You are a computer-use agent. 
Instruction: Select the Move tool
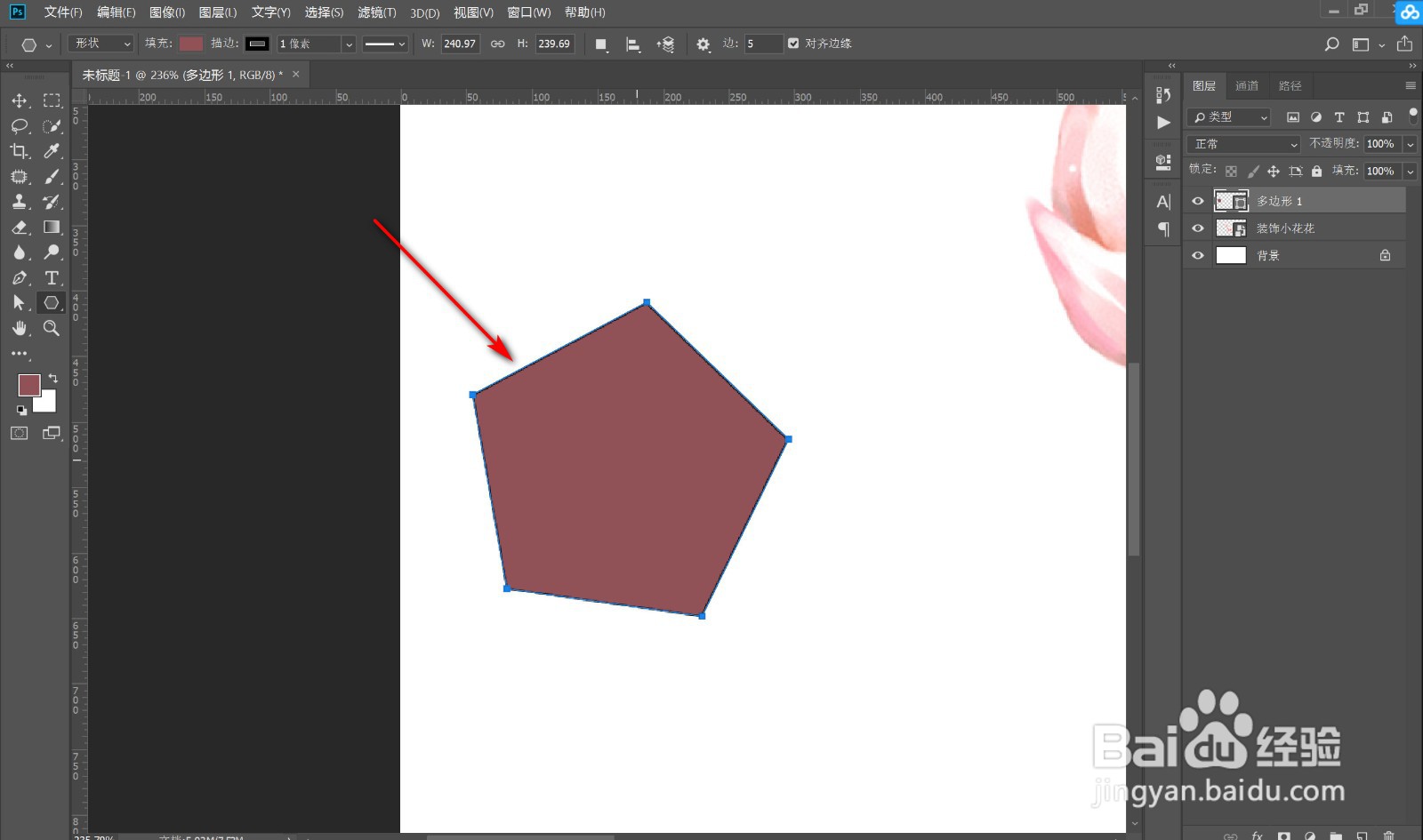20,100
